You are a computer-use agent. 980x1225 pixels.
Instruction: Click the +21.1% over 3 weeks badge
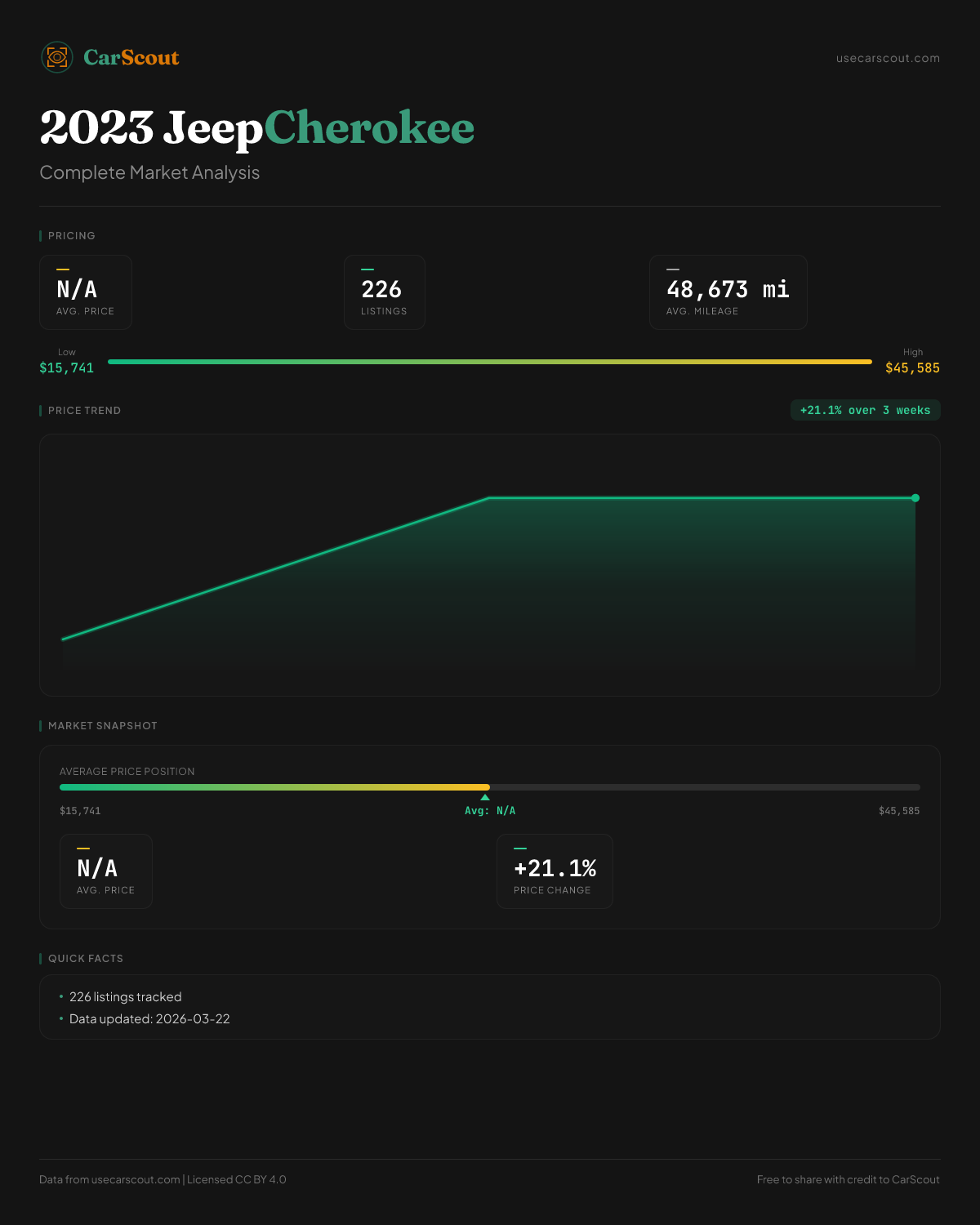865,410
